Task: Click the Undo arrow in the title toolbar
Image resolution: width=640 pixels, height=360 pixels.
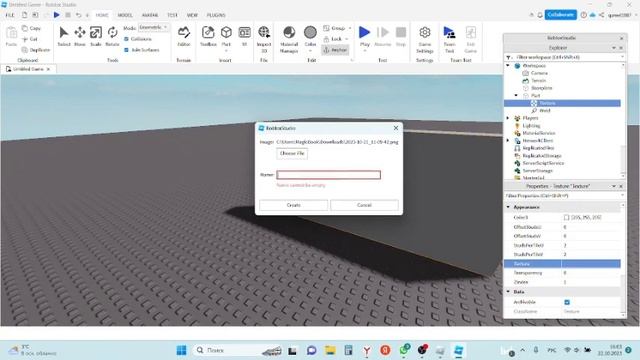Action: pos(78,15)
